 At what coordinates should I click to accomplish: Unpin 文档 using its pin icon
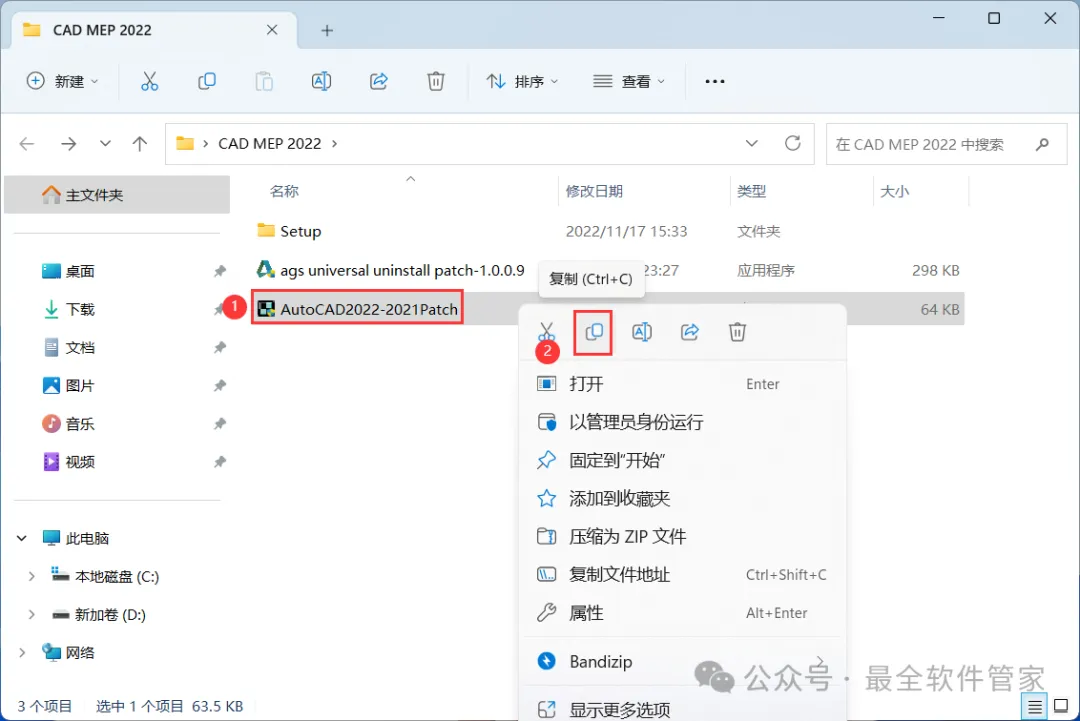(x=220, y=347)
